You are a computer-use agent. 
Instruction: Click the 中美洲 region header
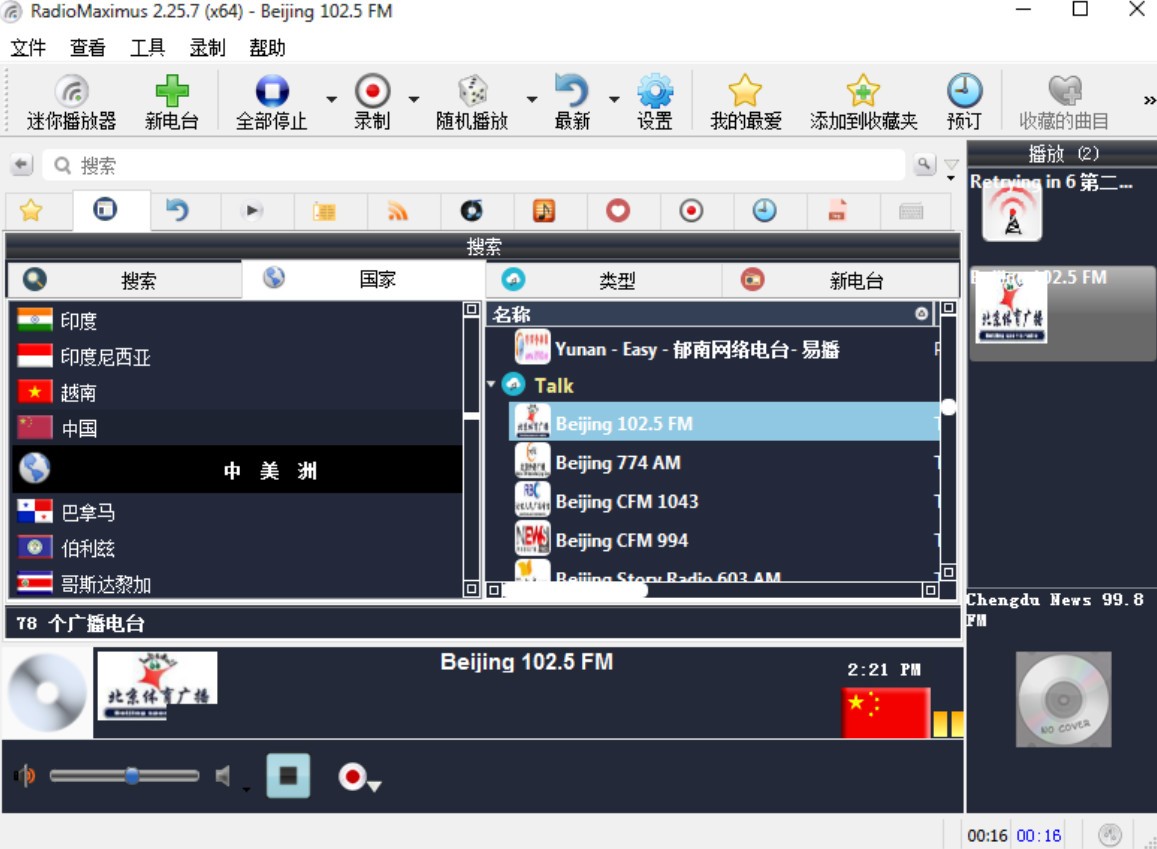[236, 470]
